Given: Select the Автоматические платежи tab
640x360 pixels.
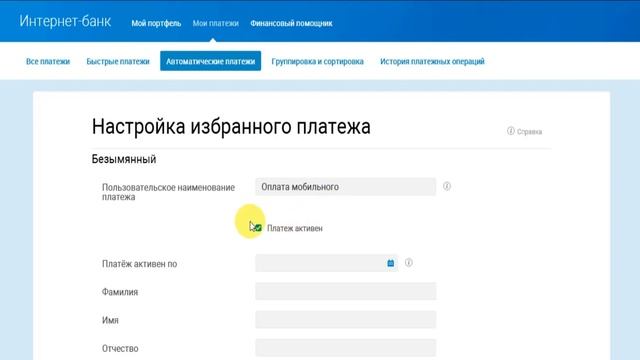Looking at the screenshot, I should 210,61.
